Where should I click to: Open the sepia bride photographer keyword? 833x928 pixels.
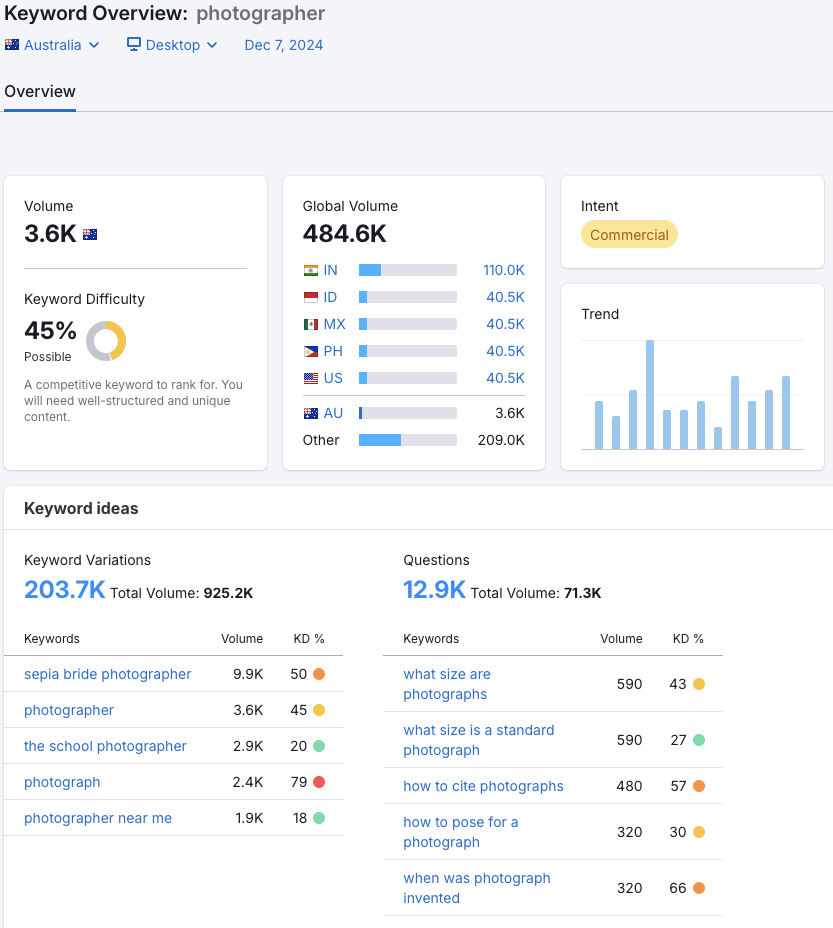coord(108,675)
